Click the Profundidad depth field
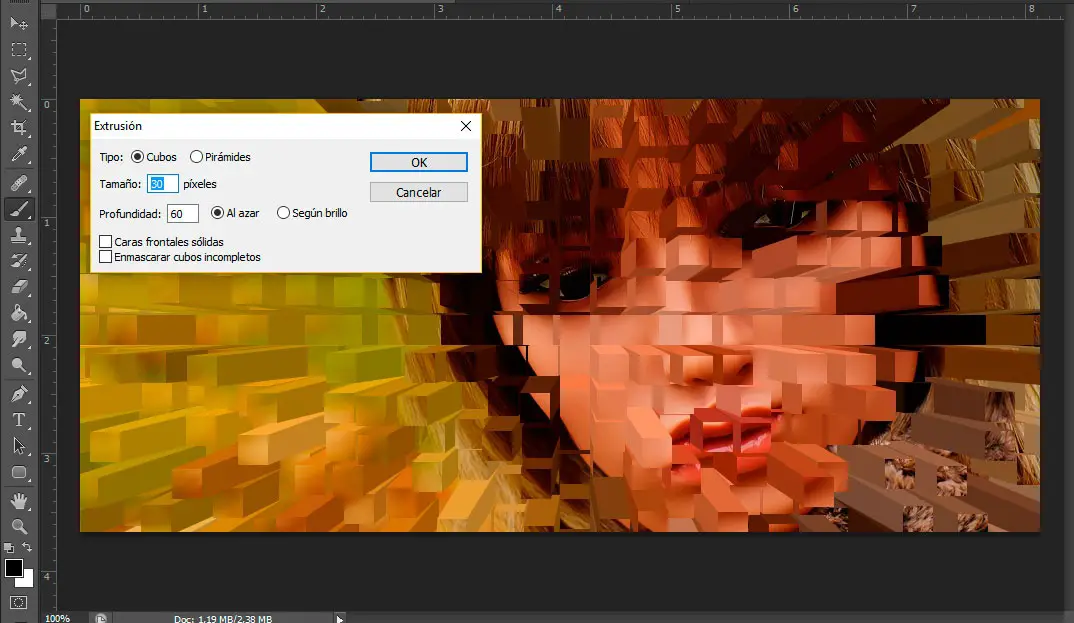The image size is (1074, 623). click(x=183, y=214)
